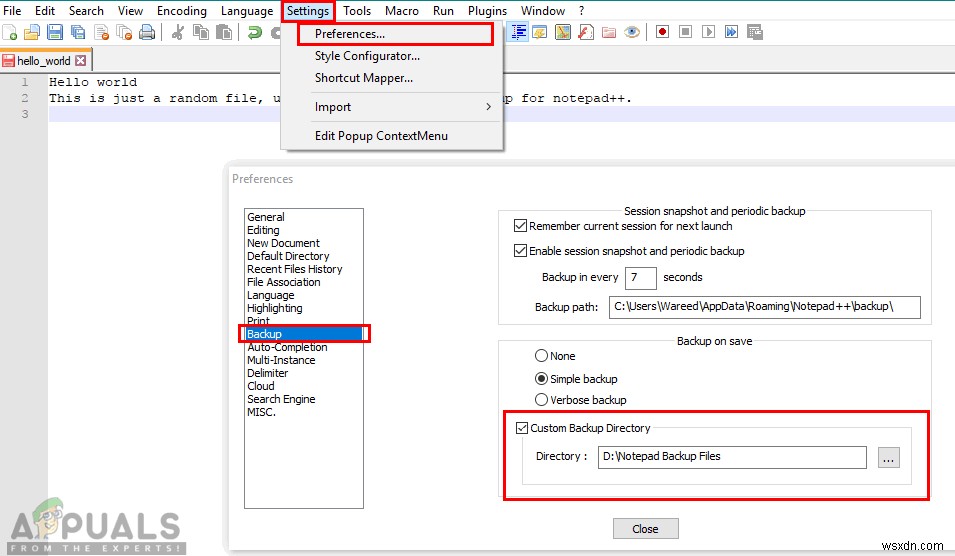Click the New file toolbar icon
The height and width of the screenshot is (556, 955).
[10, 32]
